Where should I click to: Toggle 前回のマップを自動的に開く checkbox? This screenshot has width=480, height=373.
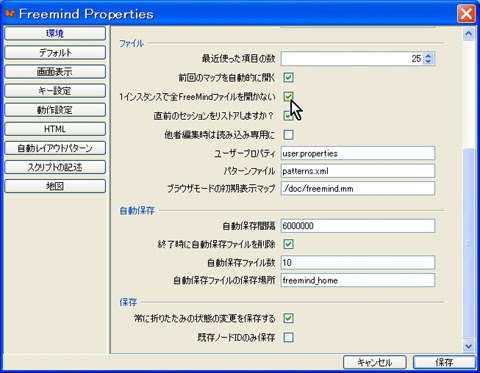[x=288, y=78]
